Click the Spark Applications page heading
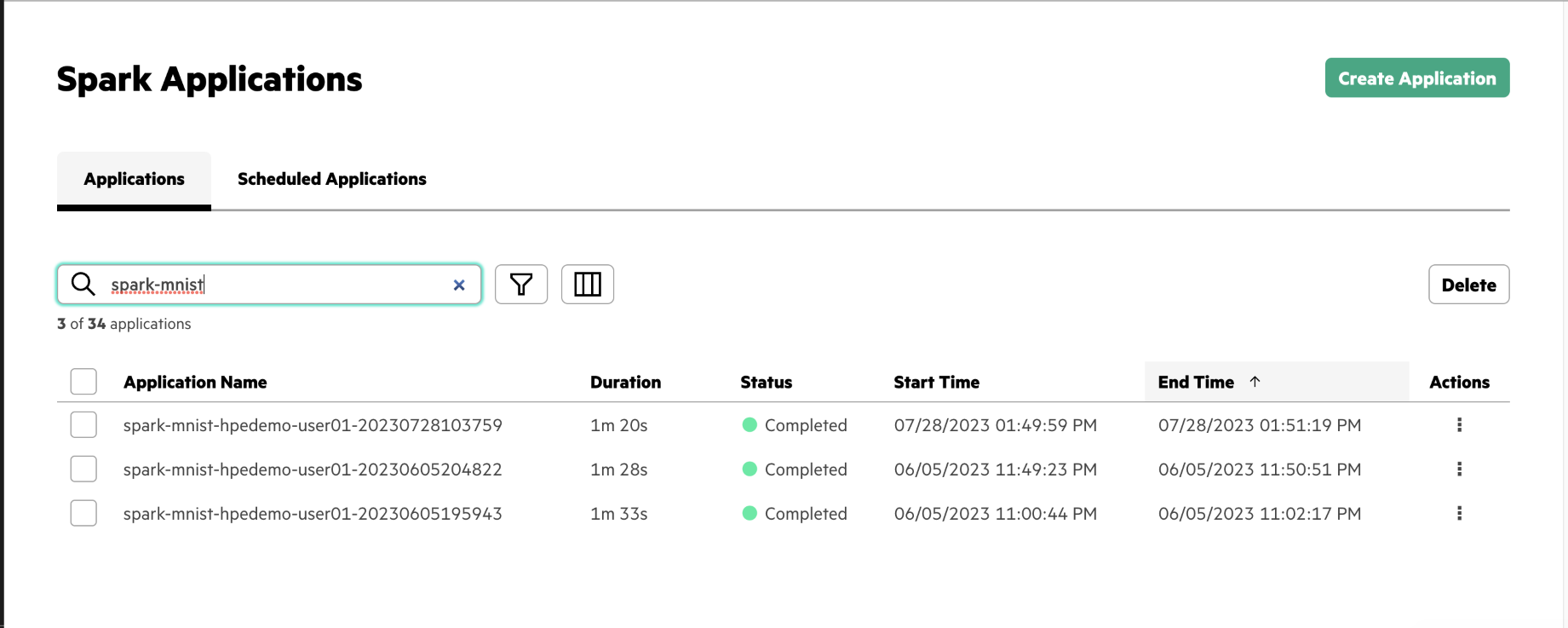 [x=210, y=78]
